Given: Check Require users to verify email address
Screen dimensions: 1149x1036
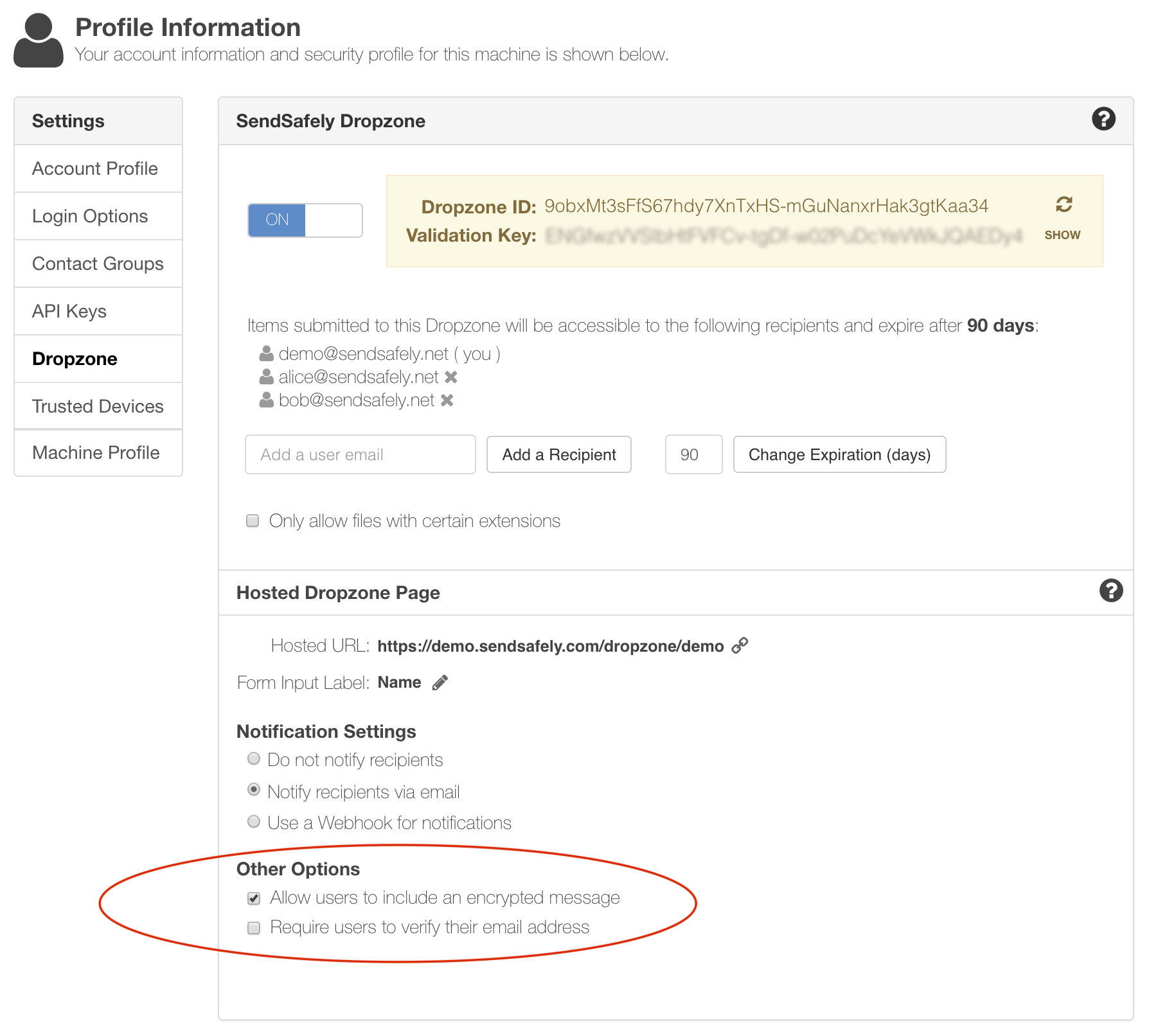Looking at the screenshot, I should 254,928.
